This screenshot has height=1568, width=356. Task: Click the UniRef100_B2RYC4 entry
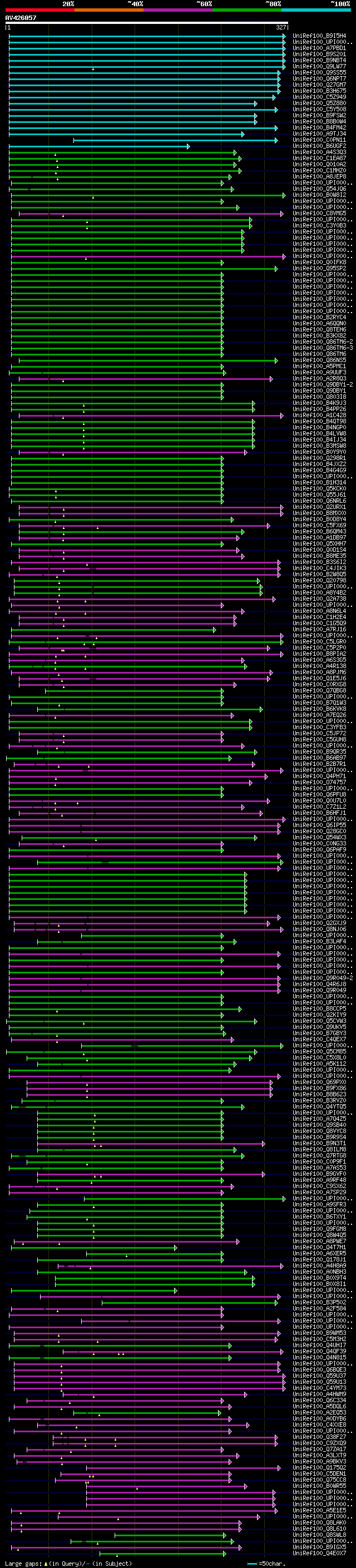coord(319,317)
